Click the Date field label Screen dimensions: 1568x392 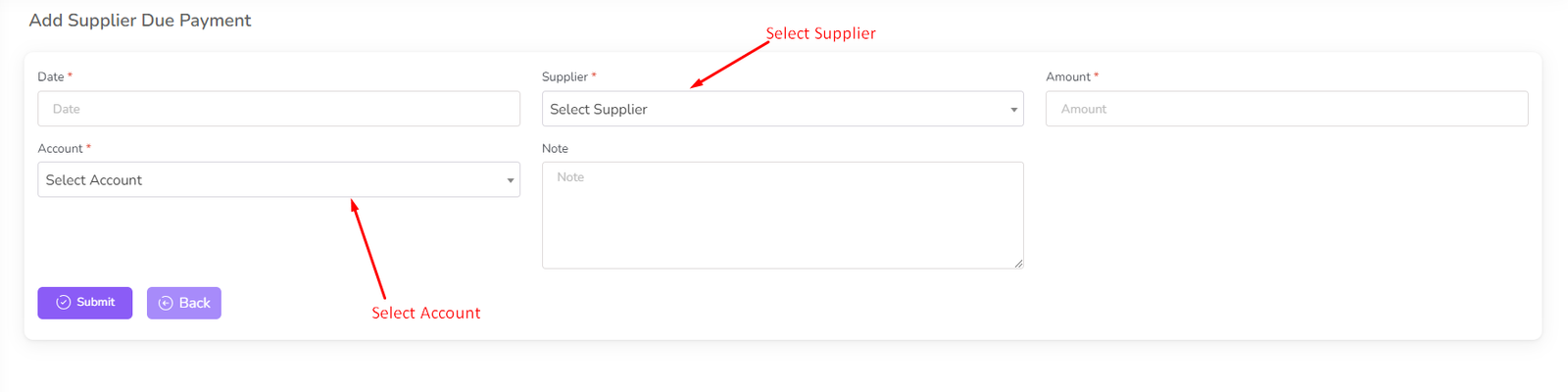[x=51, y=76]
